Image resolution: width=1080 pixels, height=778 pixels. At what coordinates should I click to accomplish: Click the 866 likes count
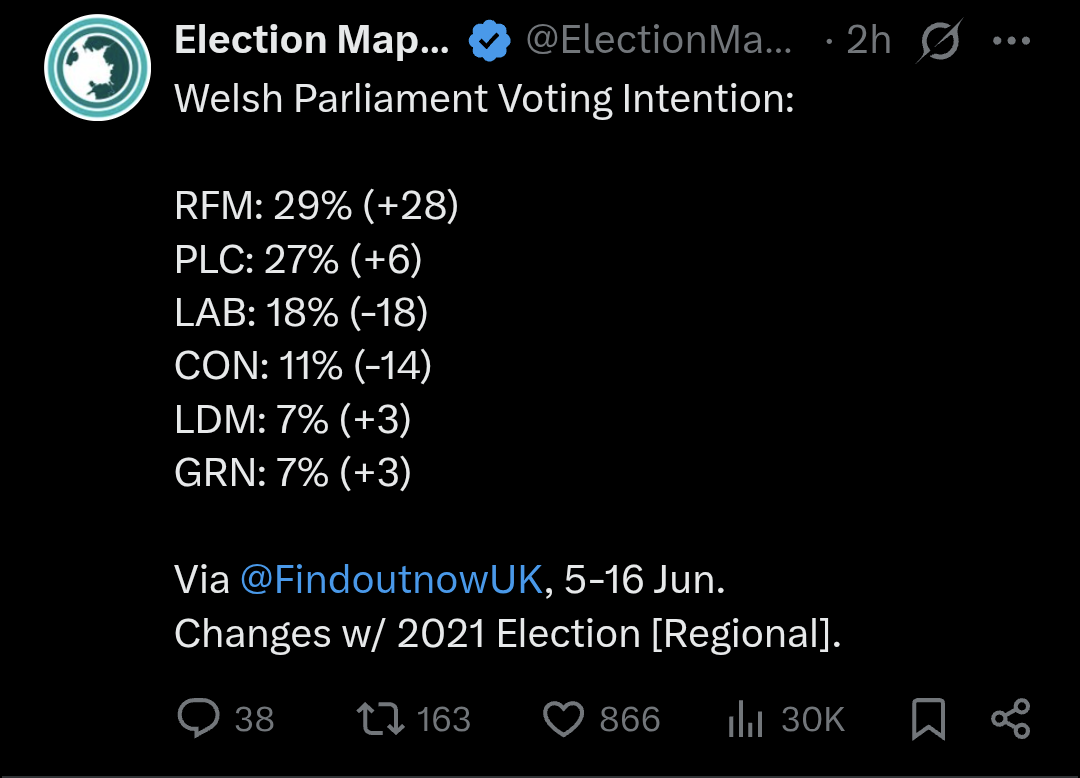(x=630, y=719)
